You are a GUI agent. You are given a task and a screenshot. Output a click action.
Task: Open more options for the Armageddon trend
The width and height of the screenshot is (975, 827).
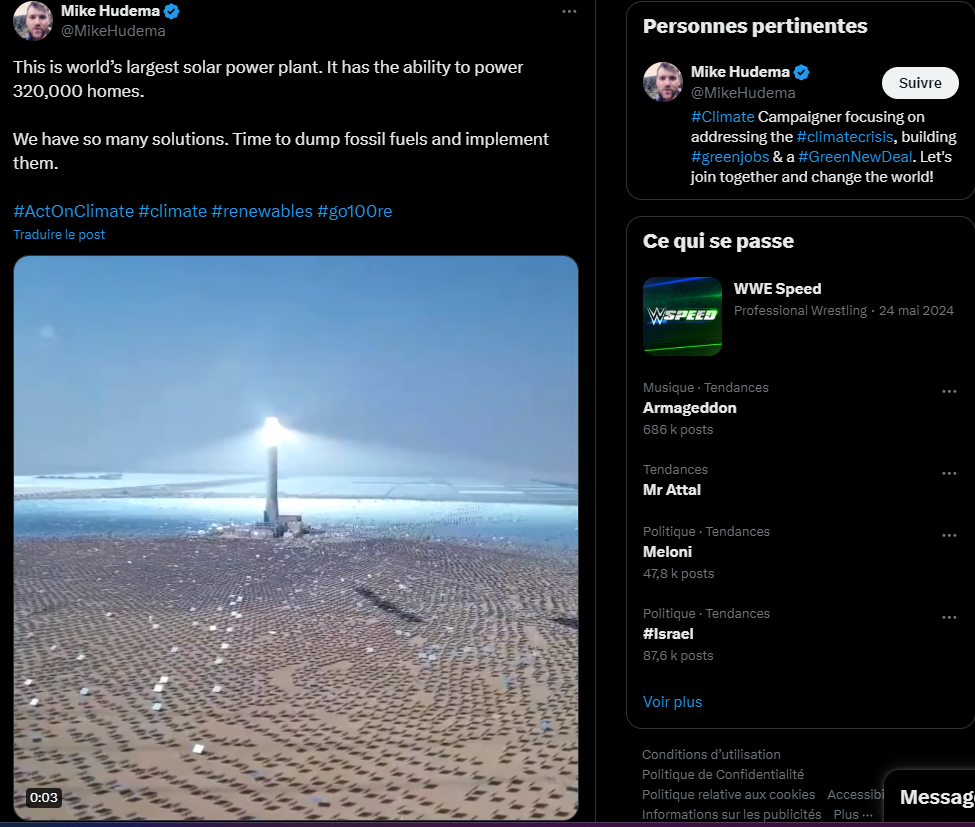point(949,391)
